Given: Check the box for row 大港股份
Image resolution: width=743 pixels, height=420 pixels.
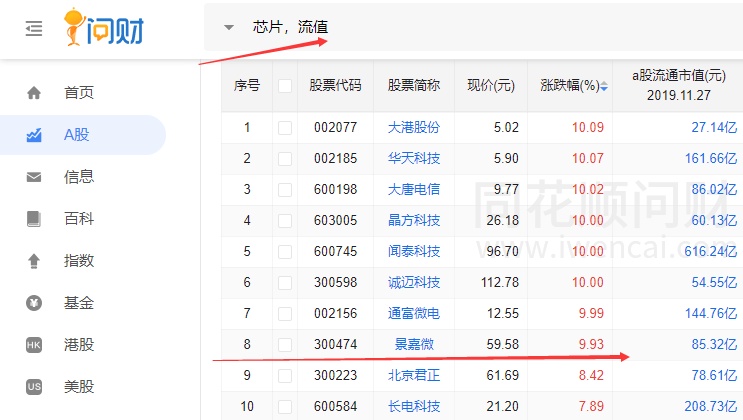Looking at the screenshot, I should click(285, 128).
